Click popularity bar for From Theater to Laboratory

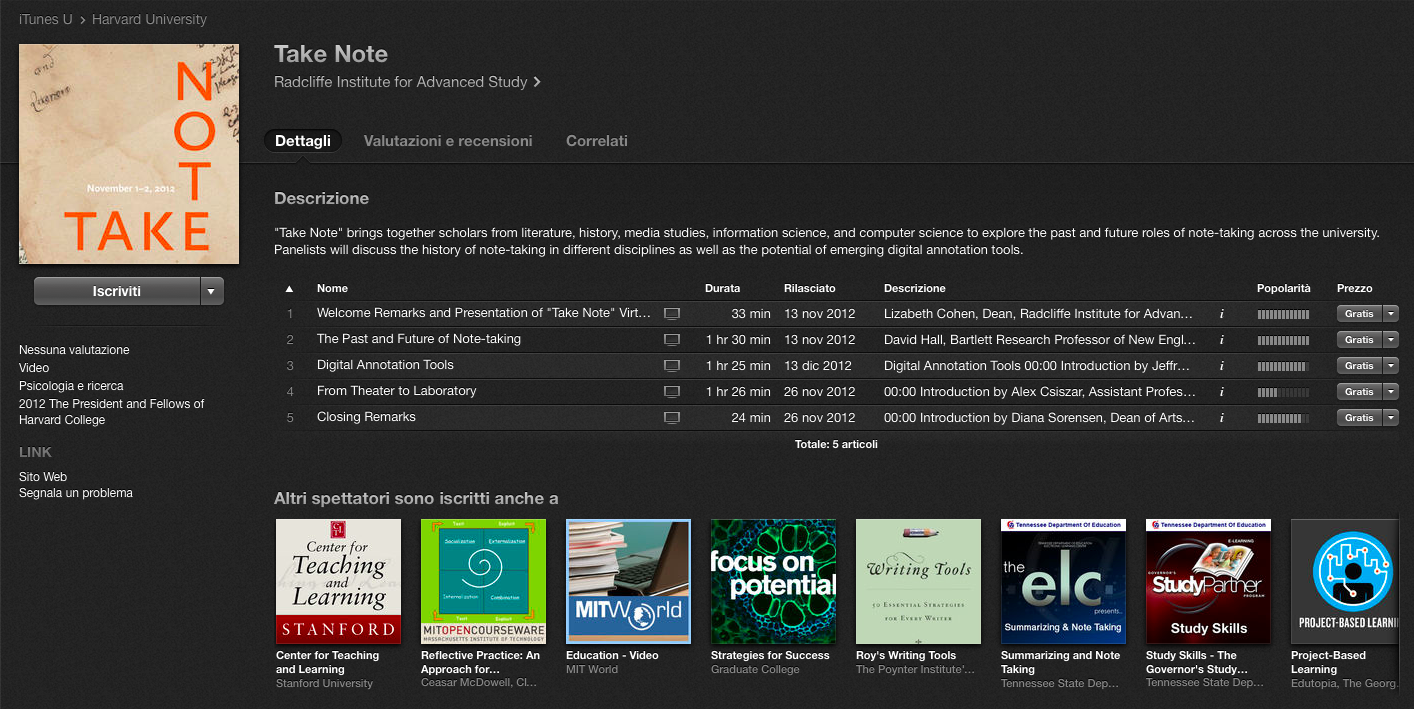1283,392
